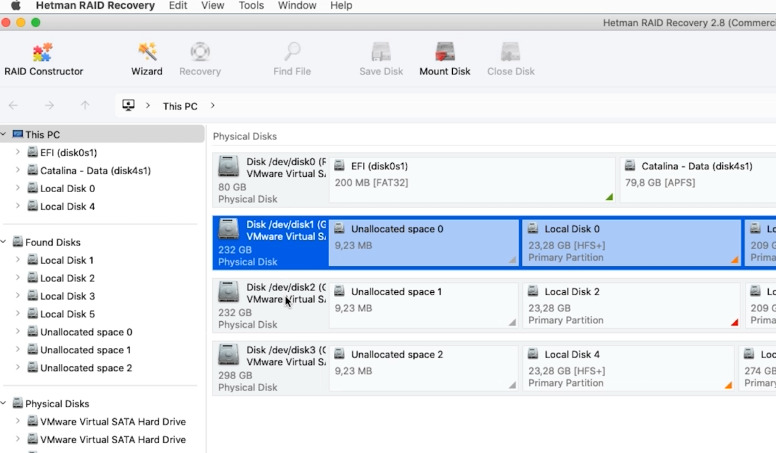The width and height of the screenshot is (776, 453).
Task: Collapse the Found Disks tree node
Action: pyautogui.click(x=4, y=242)
